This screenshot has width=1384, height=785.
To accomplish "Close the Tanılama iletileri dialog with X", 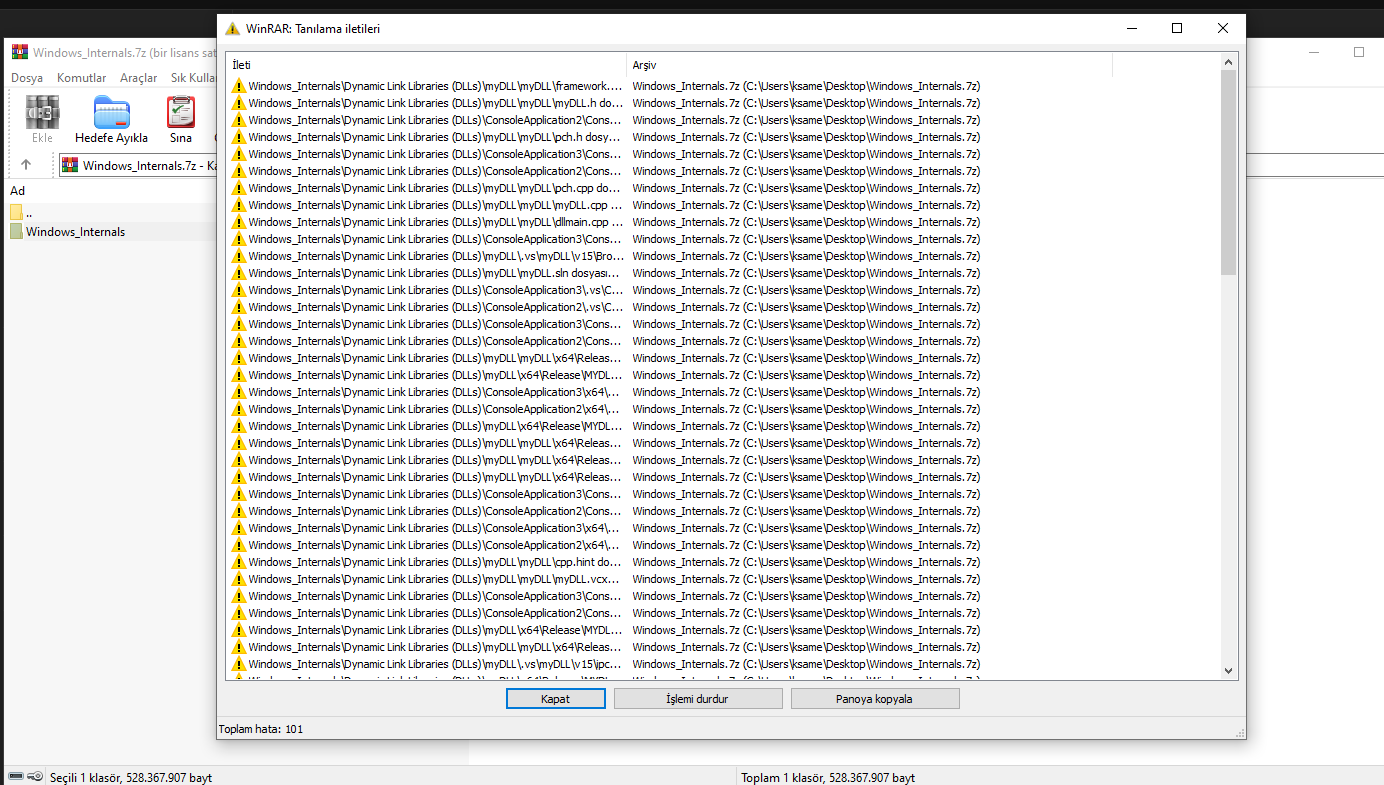I will pyautogui.click(x=1223, y=29).
